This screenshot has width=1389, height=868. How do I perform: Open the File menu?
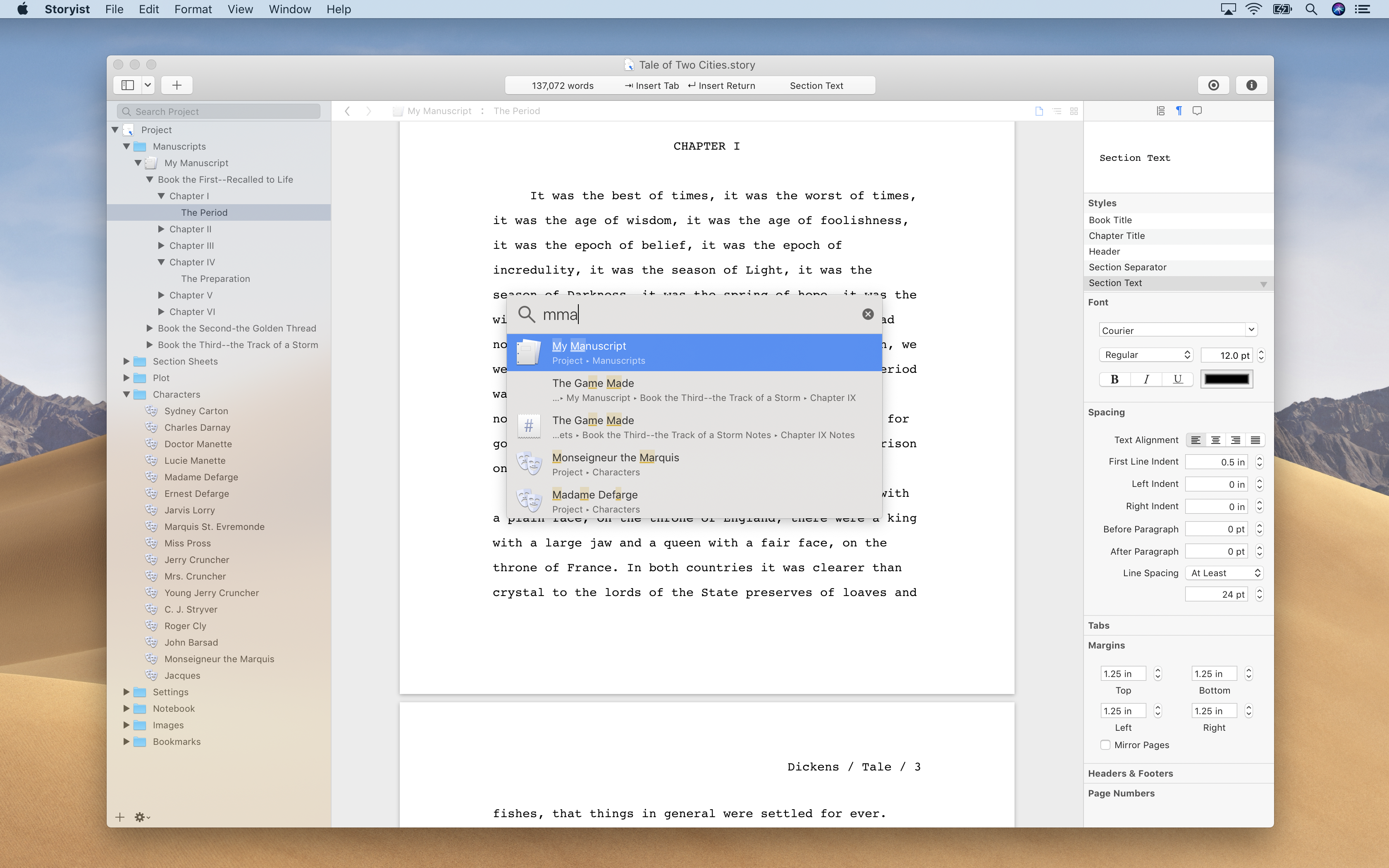(x=114, y=9)
